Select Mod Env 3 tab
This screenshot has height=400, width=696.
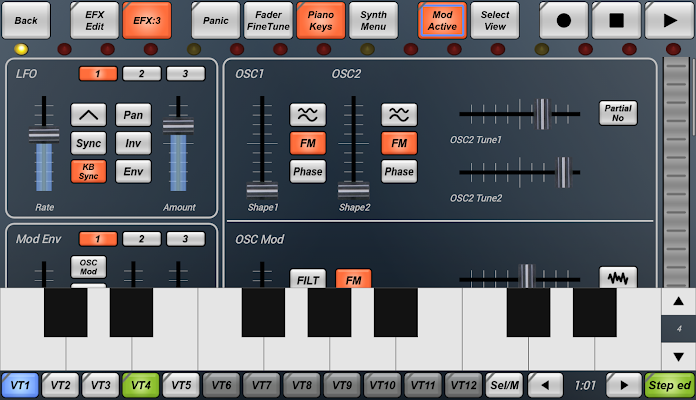point(186,239)
